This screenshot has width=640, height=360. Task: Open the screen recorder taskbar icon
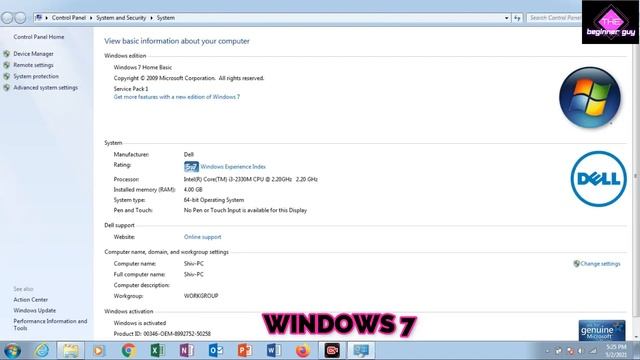(332, 351)
